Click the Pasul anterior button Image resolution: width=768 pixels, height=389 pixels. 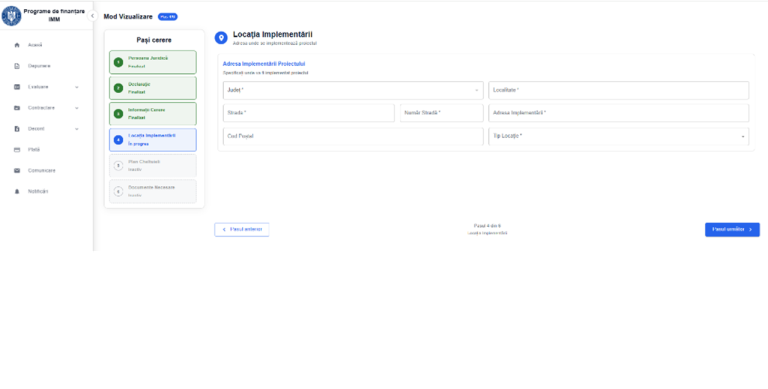(x=242, y=229)
